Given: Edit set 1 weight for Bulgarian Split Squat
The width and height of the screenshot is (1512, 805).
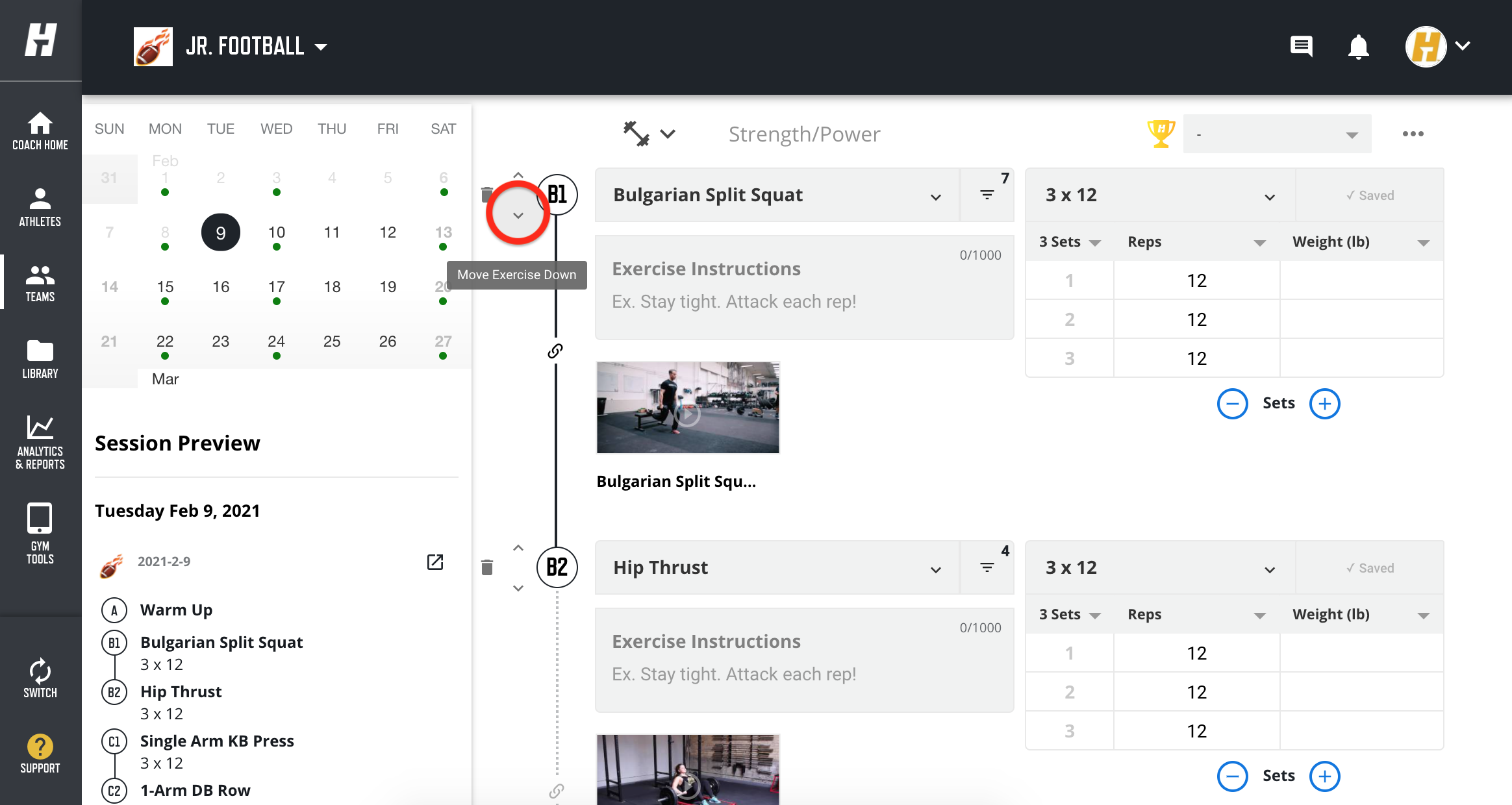Looking at the screenshot, I should 1361,280.
